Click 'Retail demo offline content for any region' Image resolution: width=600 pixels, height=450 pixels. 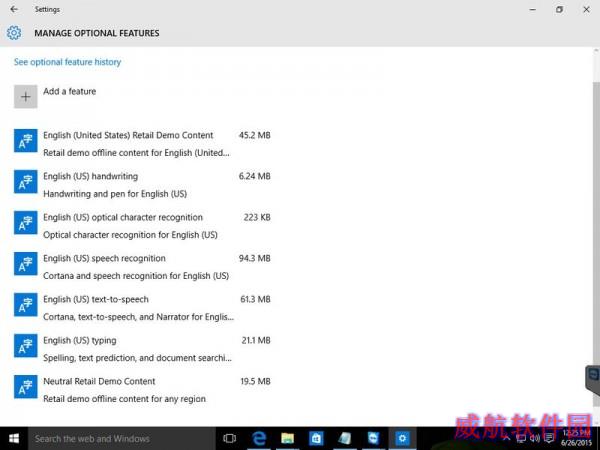click(124, 399)
